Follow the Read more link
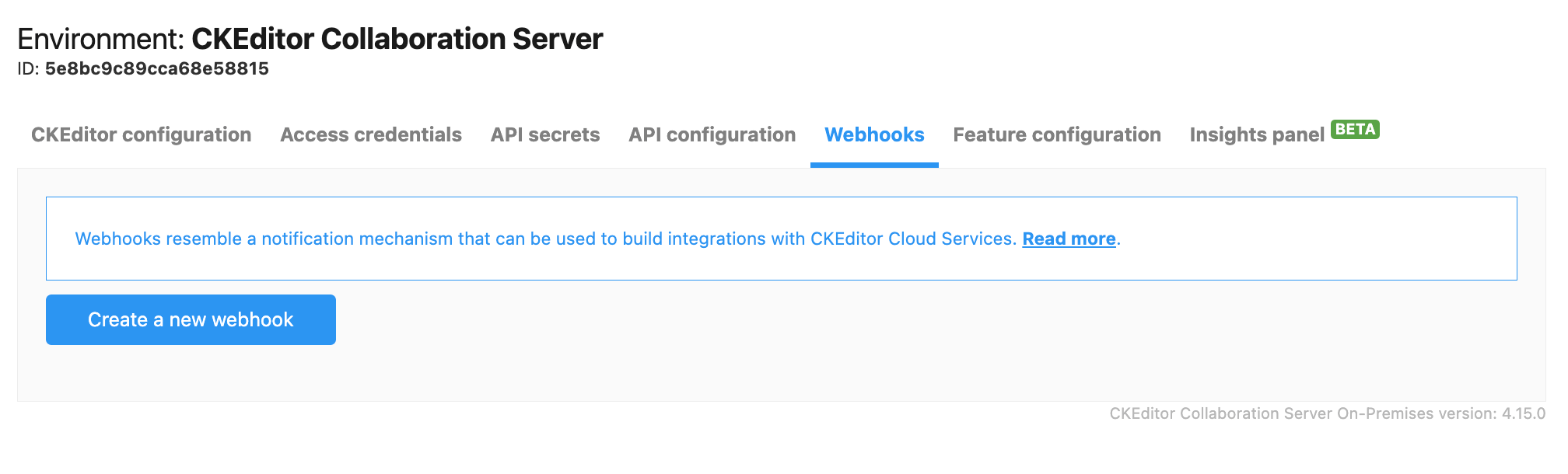 1069,239
